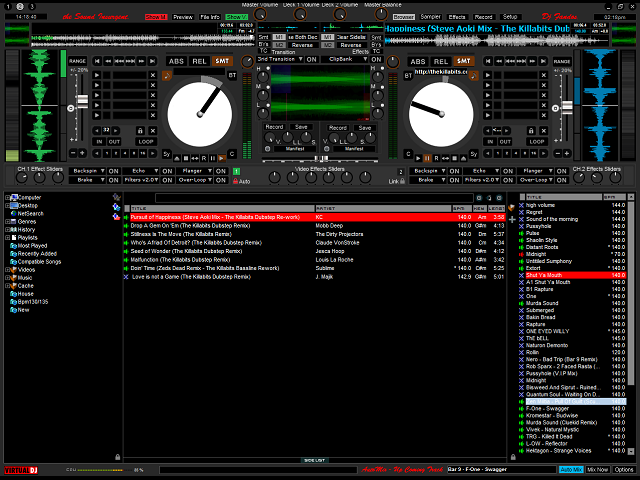
Task: Switch to the Browser tab
Action: coord(404,17)
